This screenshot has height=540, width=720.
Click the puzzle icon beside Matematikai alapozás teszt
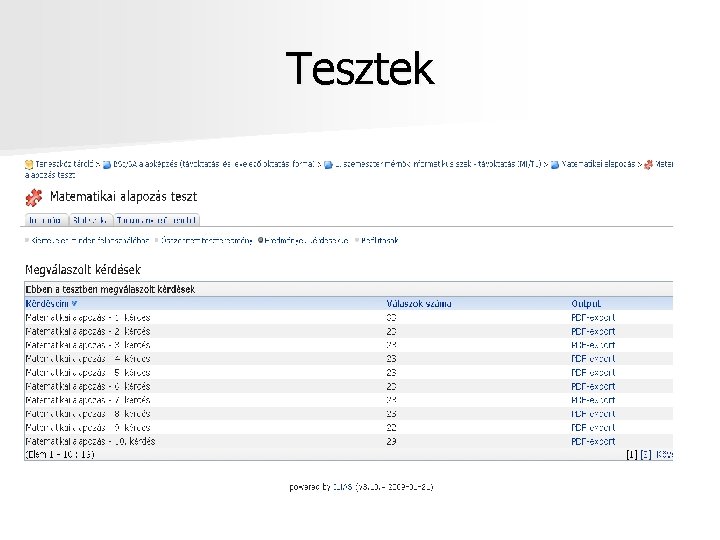point(35,197)
